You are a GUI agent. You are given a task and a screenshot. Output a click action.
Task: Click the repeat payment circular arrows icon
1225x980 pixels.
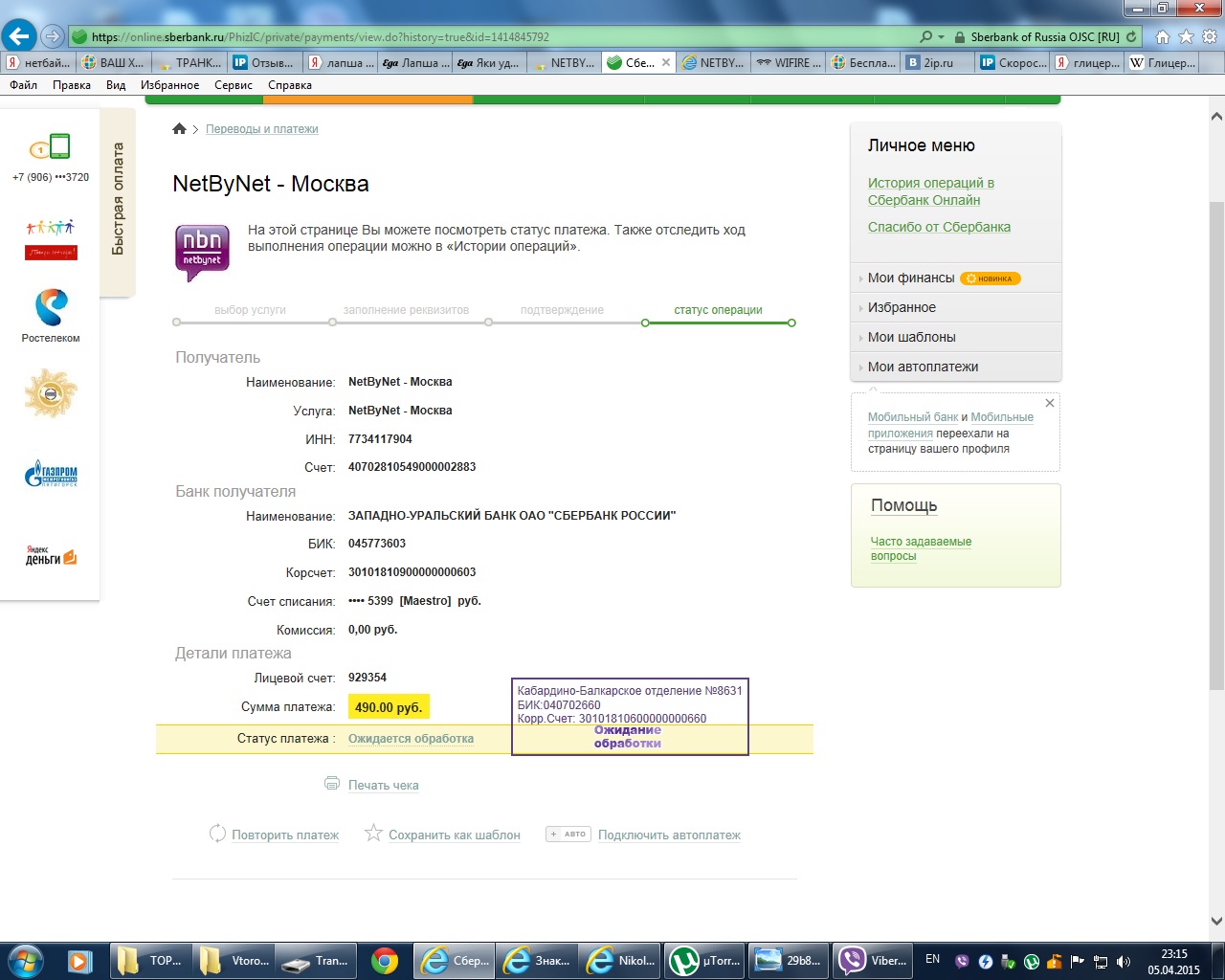(x=217, y=834)
